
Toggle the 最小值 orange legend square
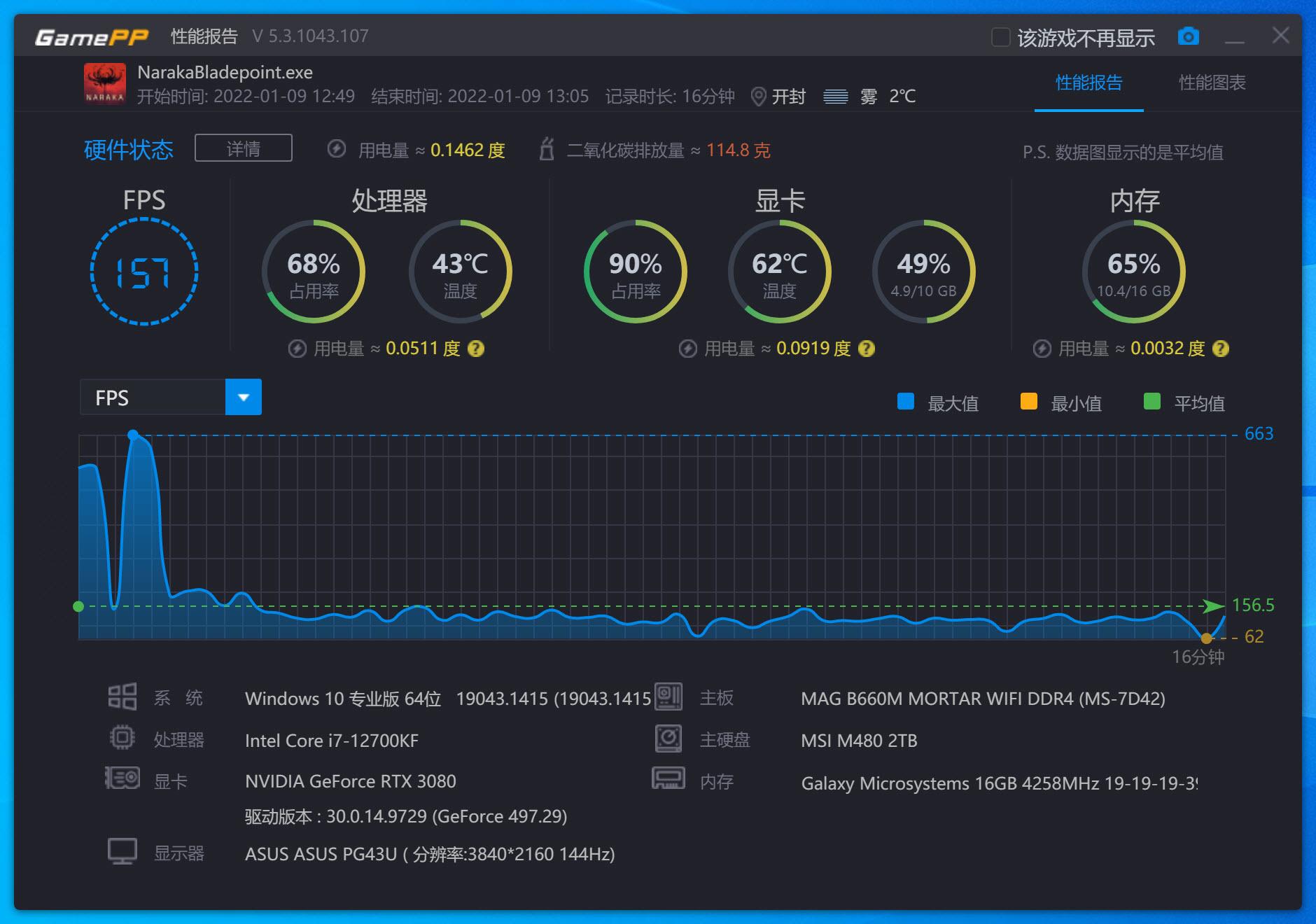click(x=1029, y=401)
